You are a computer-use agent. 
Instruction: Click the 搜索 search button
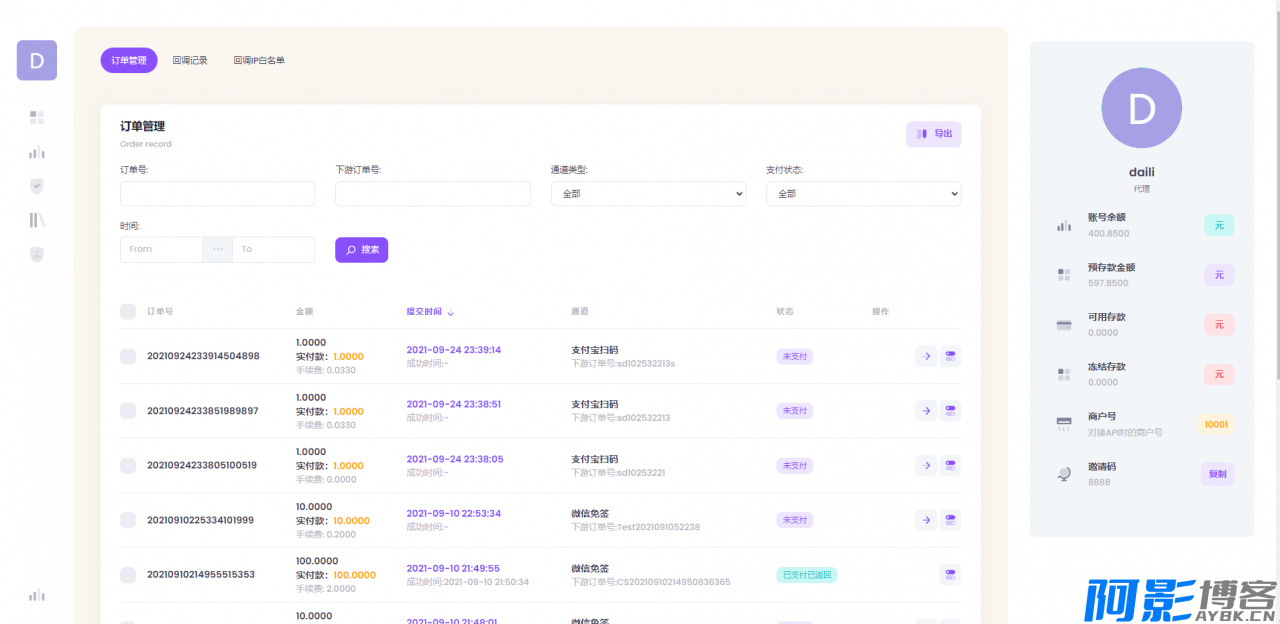(361, 250)
